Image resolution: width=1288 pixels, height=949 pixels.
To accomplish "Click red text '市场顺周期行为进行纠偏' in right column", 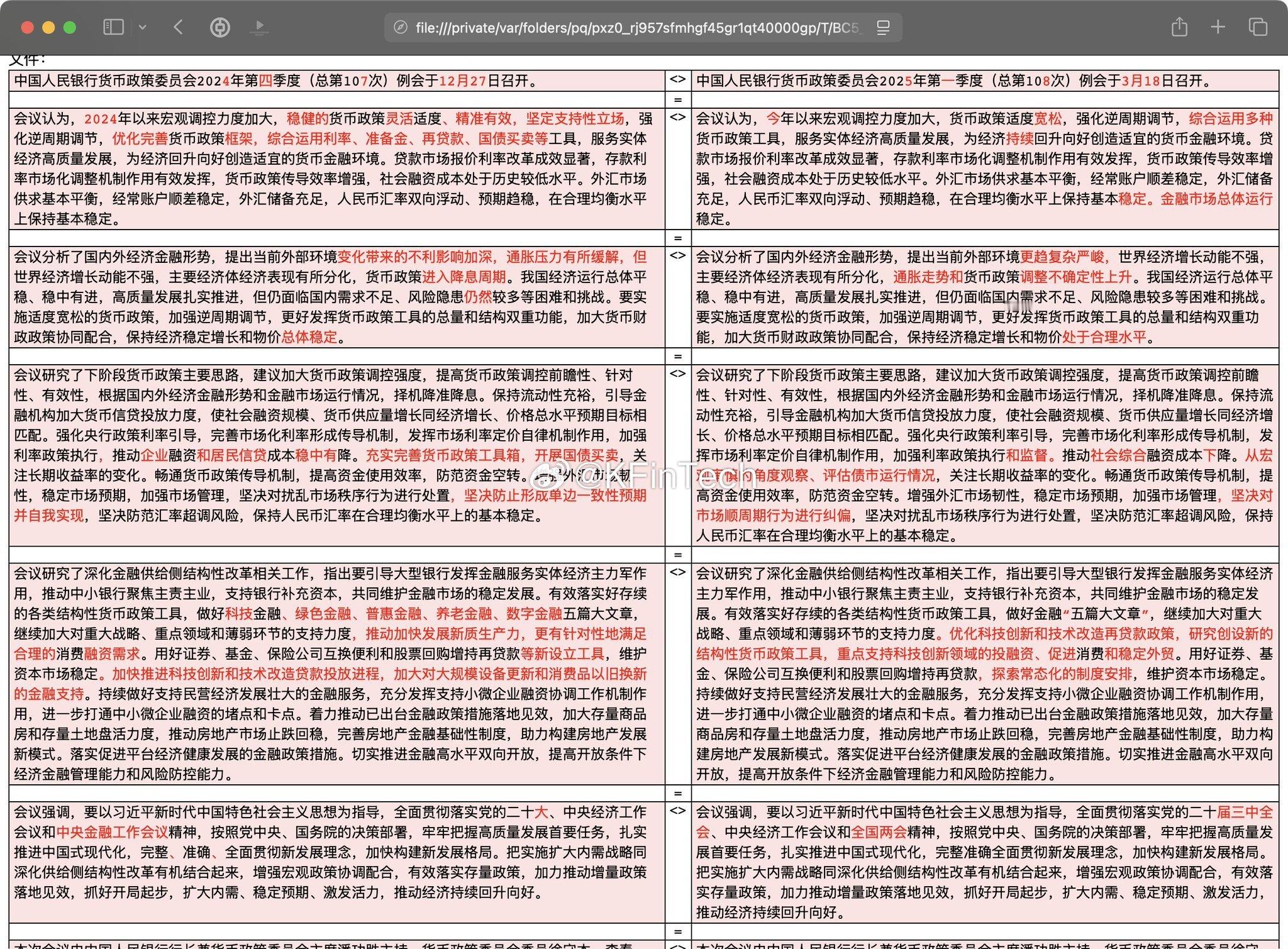I will pos(774,516).
